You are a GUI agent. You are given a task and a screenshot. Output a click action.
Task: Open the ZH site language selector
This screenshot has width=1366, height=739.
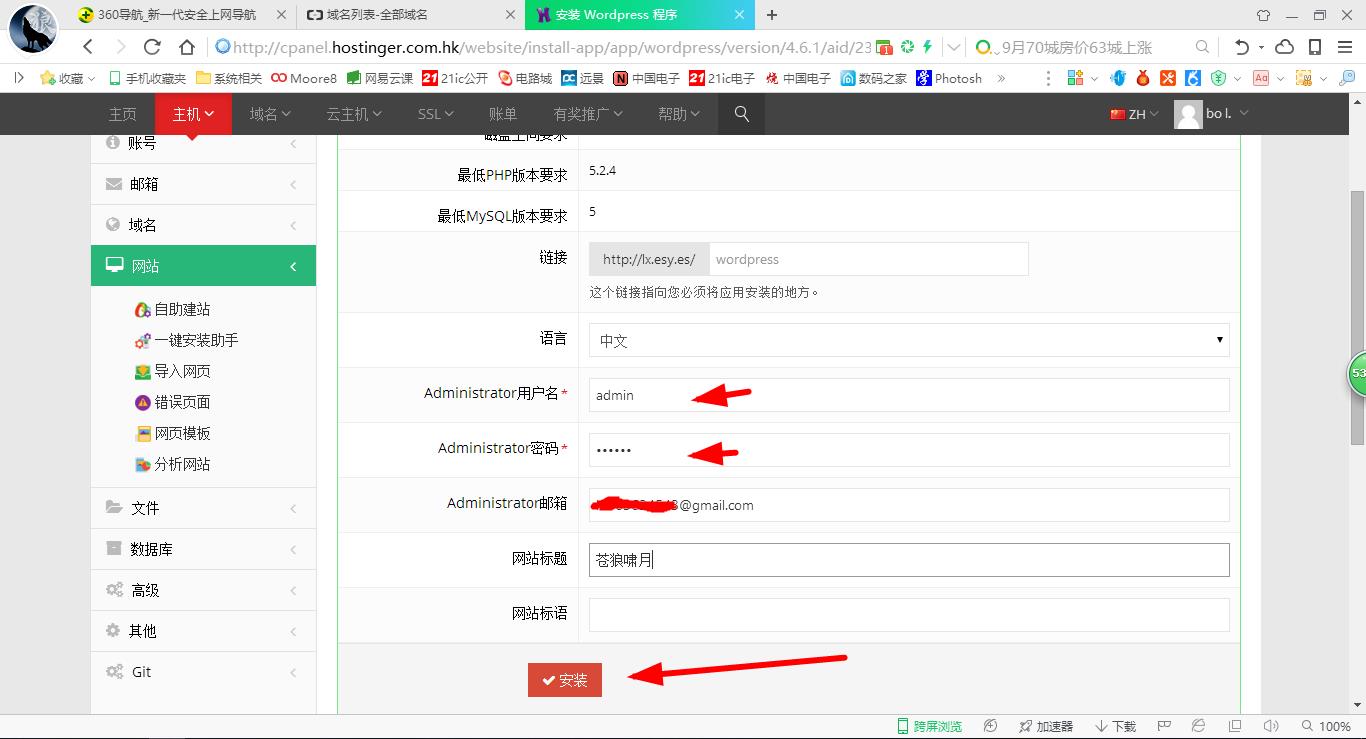[x=1134, y=114]
